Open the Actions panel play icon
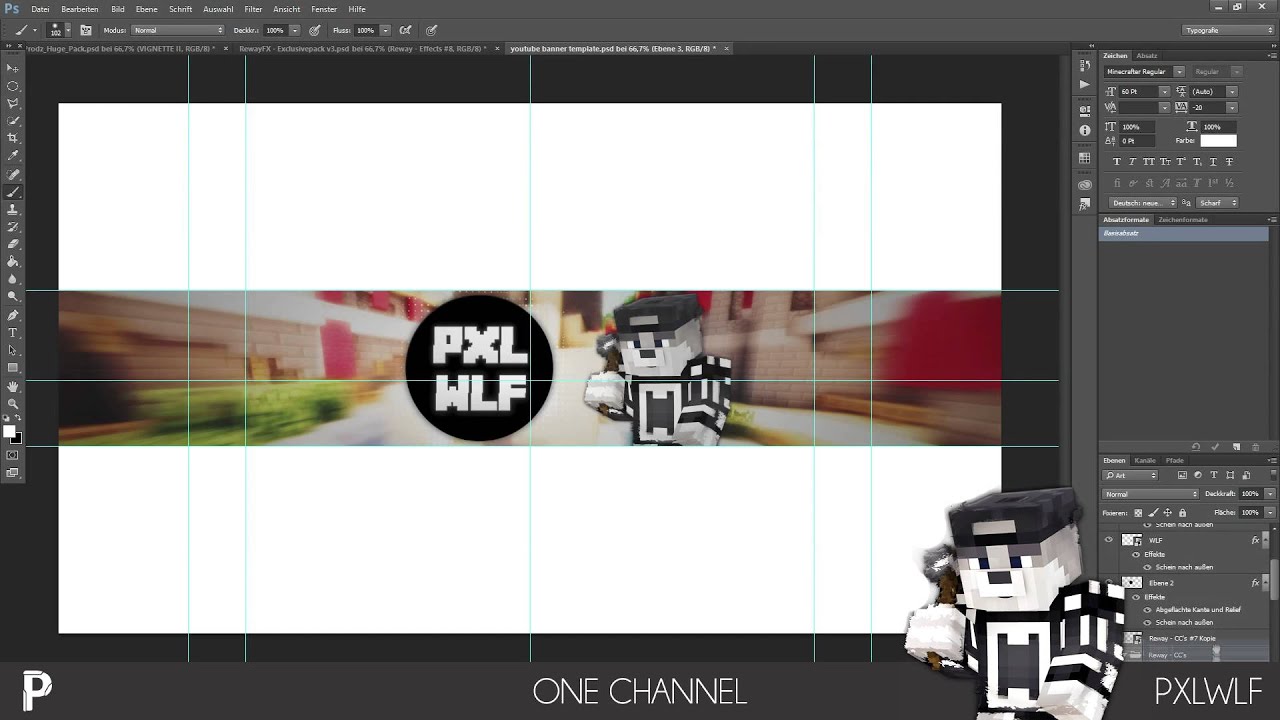The image size is (1280, 720). (x=1085, y=84)
